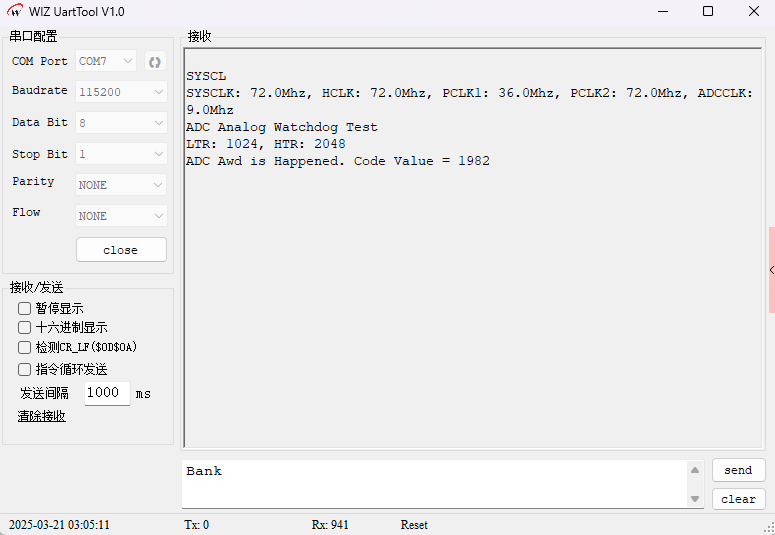Expand the Baudrate dropdown
This screenshot has width=775, height=535.
[121, 91]
